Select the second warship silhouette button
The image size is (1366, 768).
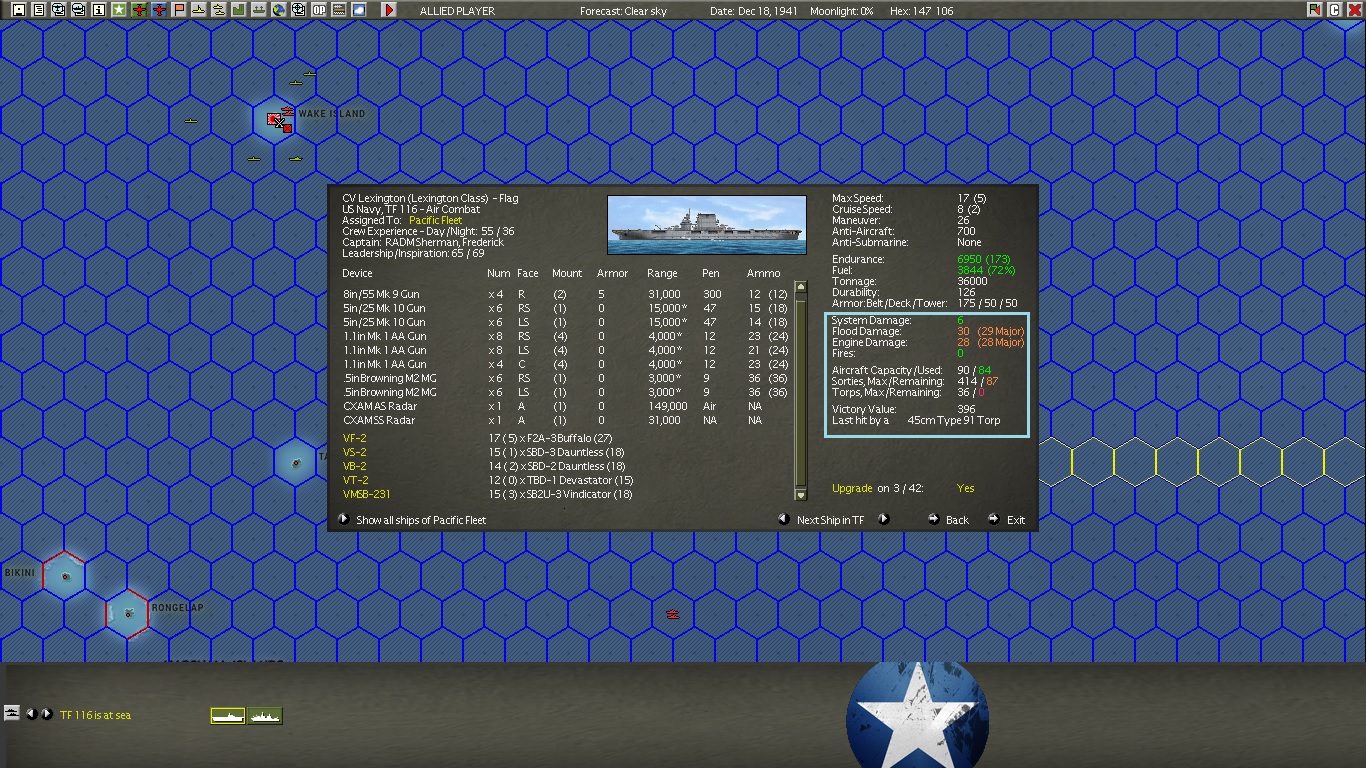(265, 716)
